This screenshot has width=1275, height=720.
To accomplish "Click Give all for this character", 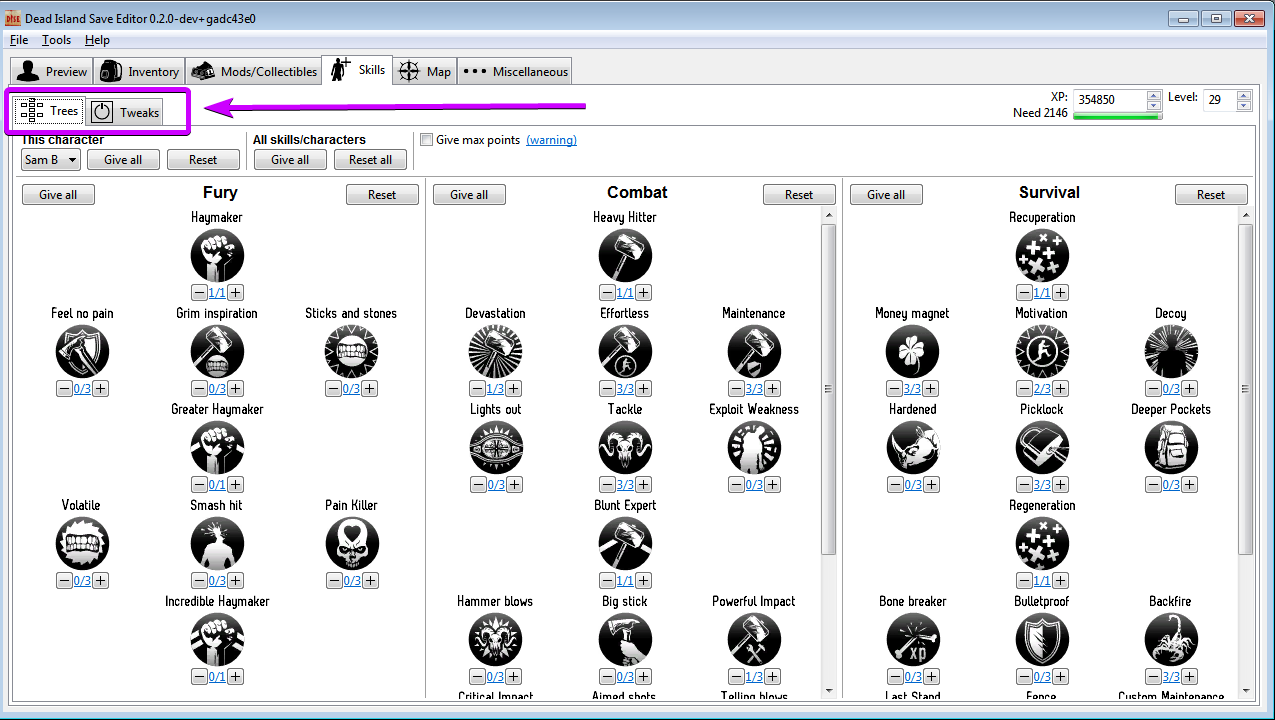I will [123, 160].
